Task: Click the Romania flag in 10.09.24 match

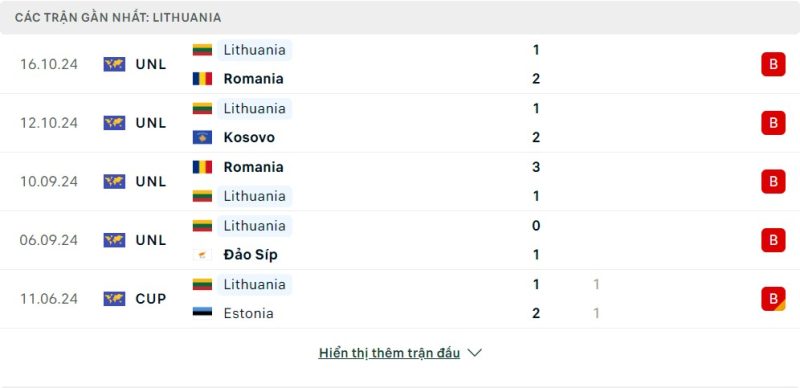Action: (202, 167)
